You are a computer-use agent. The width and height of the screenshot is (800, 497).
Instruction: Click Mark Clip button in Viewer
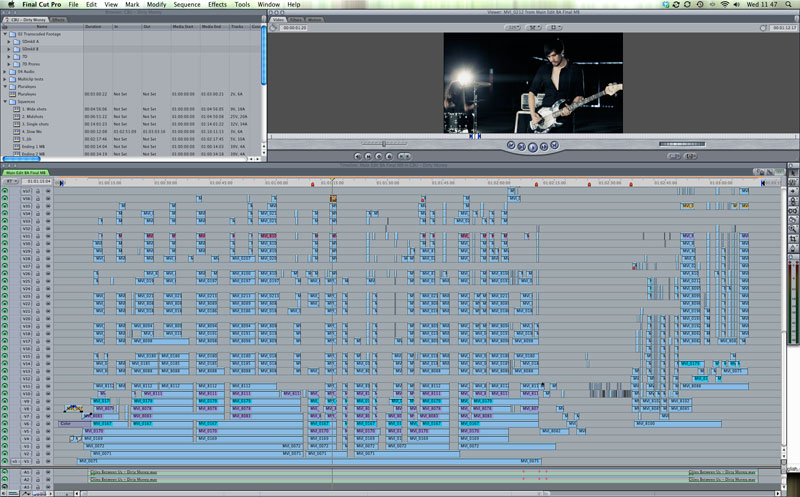coord(368,156)
